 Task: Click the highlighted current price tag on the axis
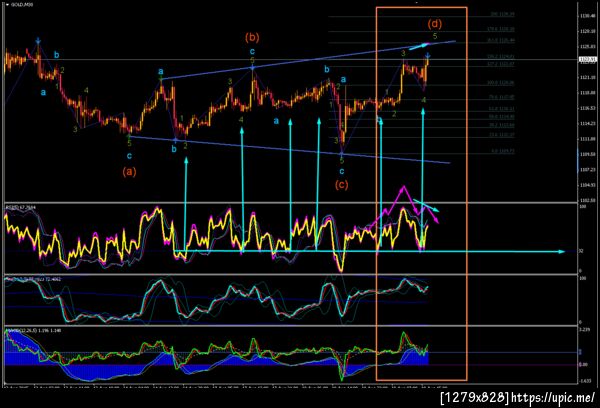(588, 59)
